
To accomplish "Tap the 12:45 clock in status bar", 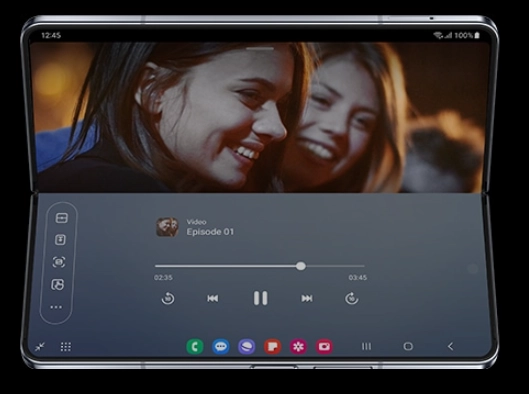I will coord(51,35).
